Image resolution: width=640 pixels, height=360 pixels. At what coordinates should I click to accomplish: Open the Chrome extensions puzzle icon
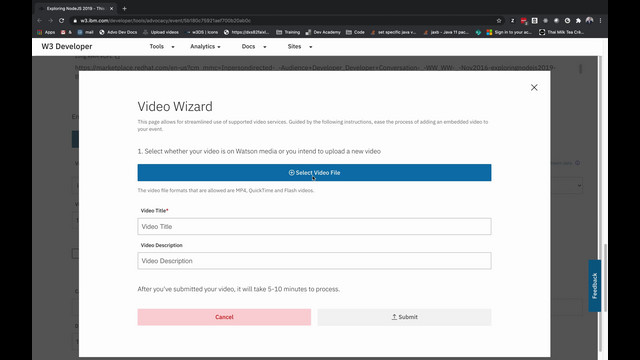(x=578, y=20)
